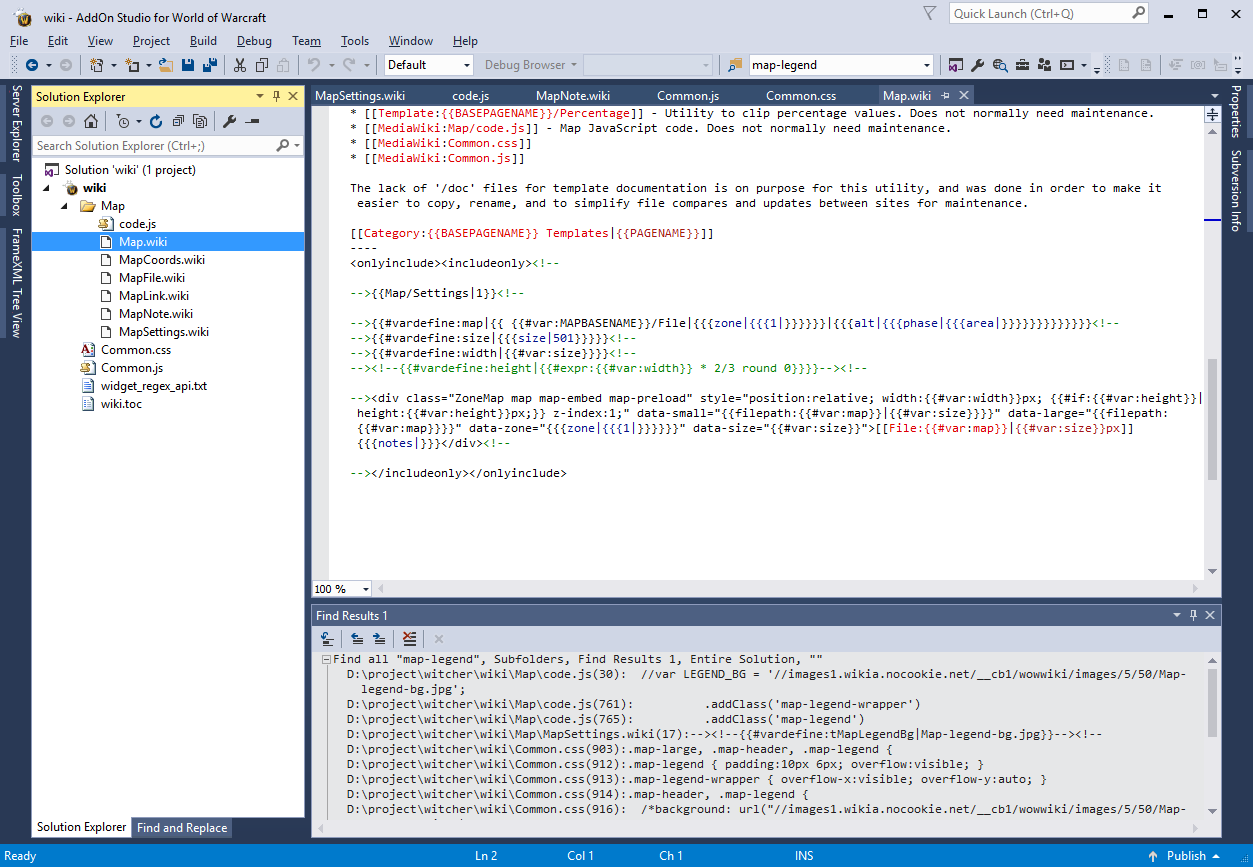The width and height of the screenshot is (1253, 867).
Task: Select widget_regex_api.txt in Solution Explorer
Action: 154,386
